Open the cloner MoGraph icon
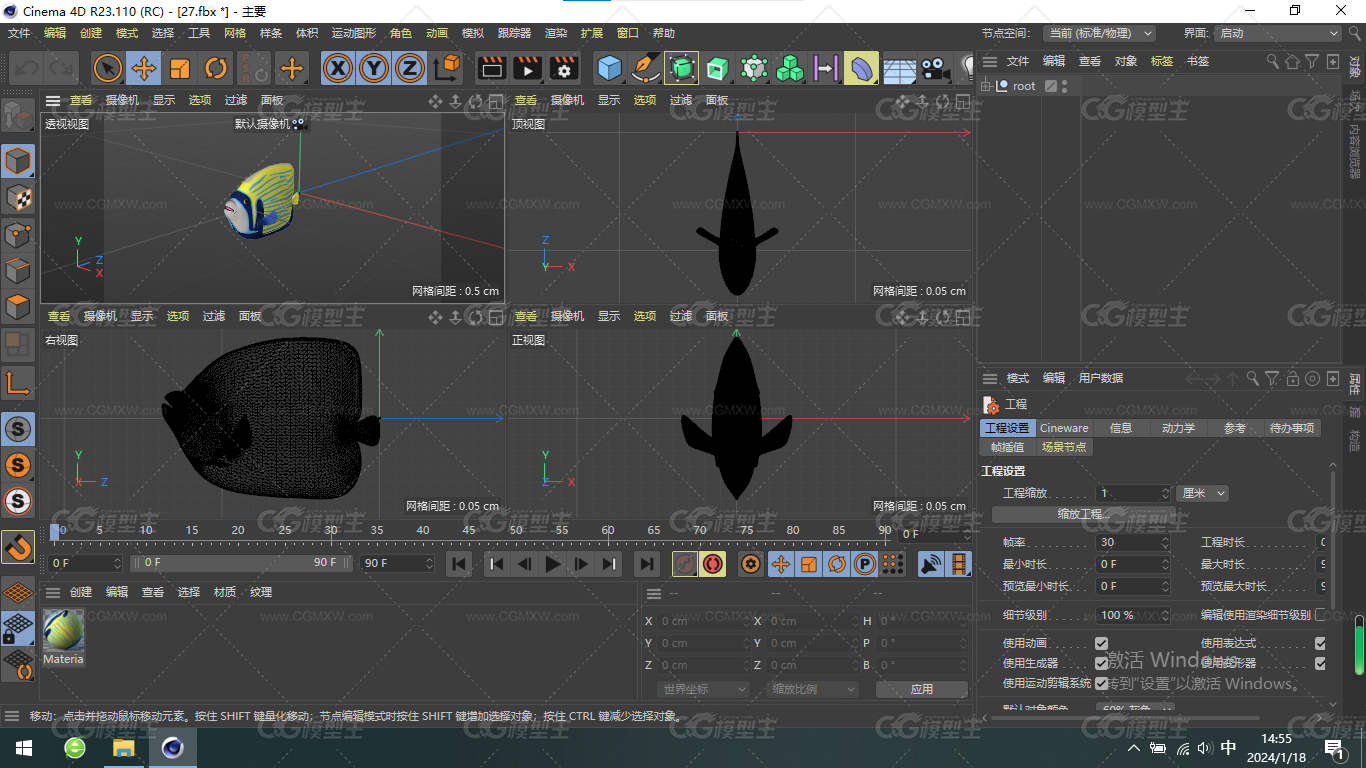The image size is (1366, 768). click(790, 68)
